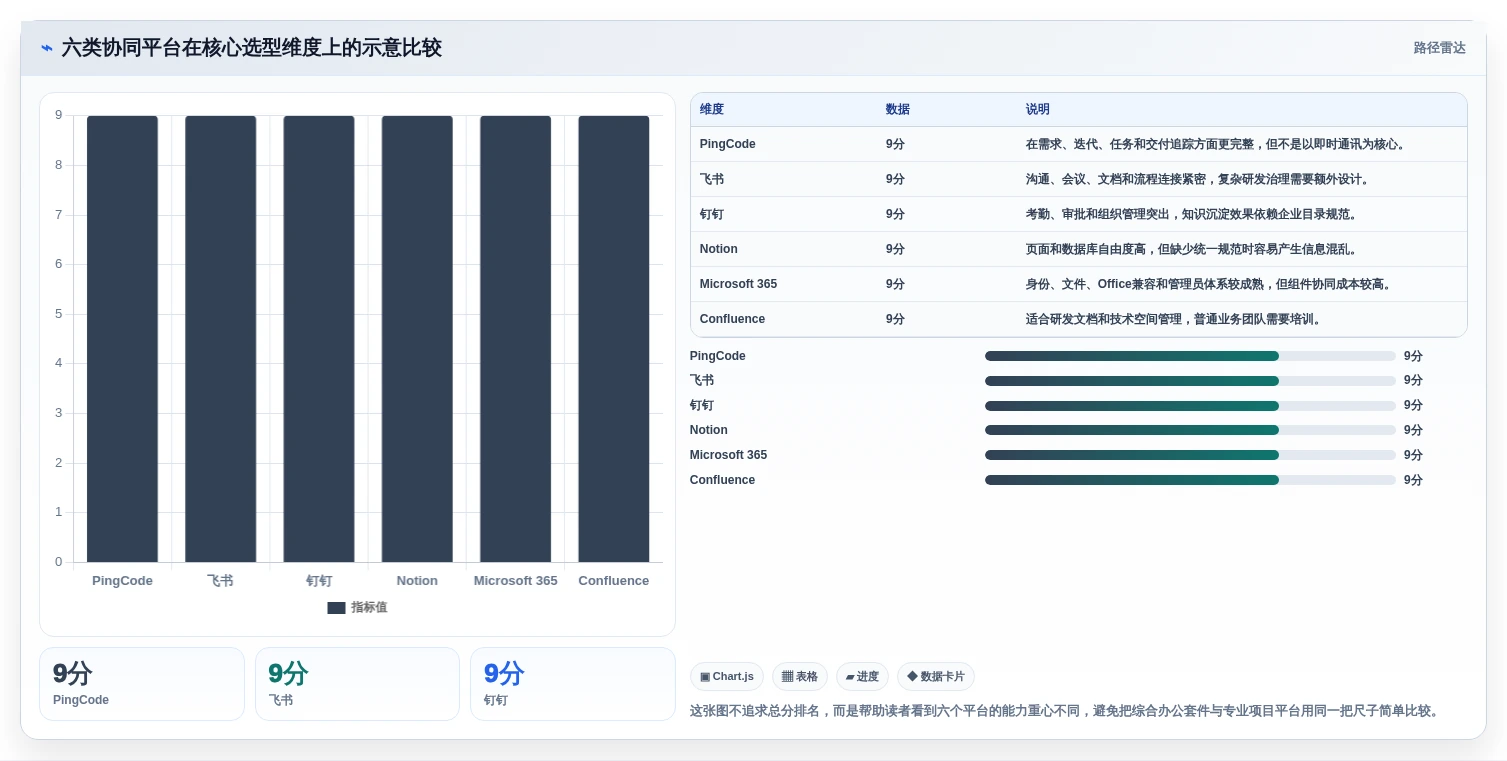Click the chart title heading

point(251,48)
